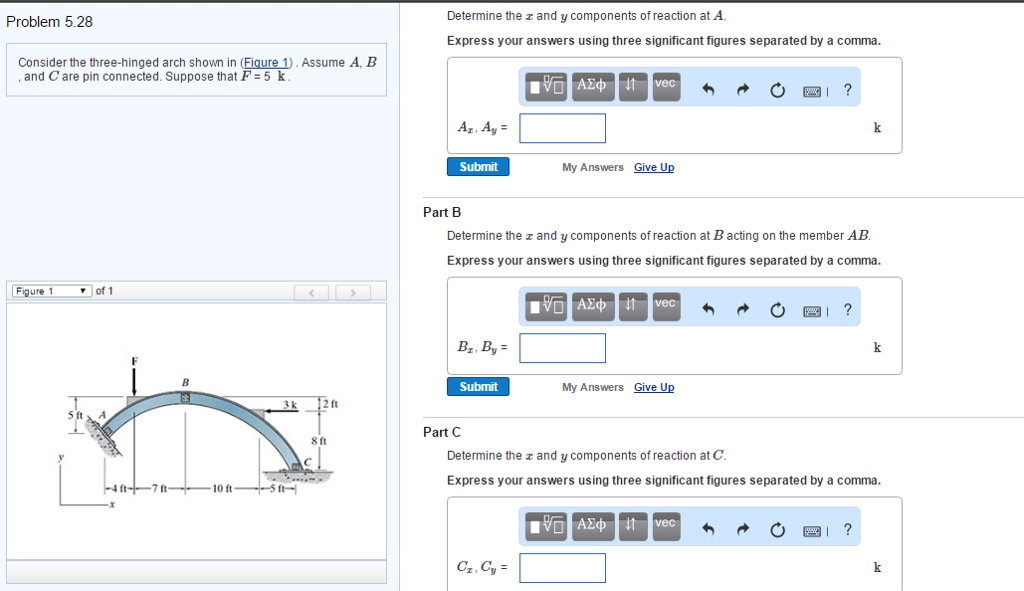The image size is (1024, 591).
Task: Open My Answers for Part A
Action: [x=591, y=167]
